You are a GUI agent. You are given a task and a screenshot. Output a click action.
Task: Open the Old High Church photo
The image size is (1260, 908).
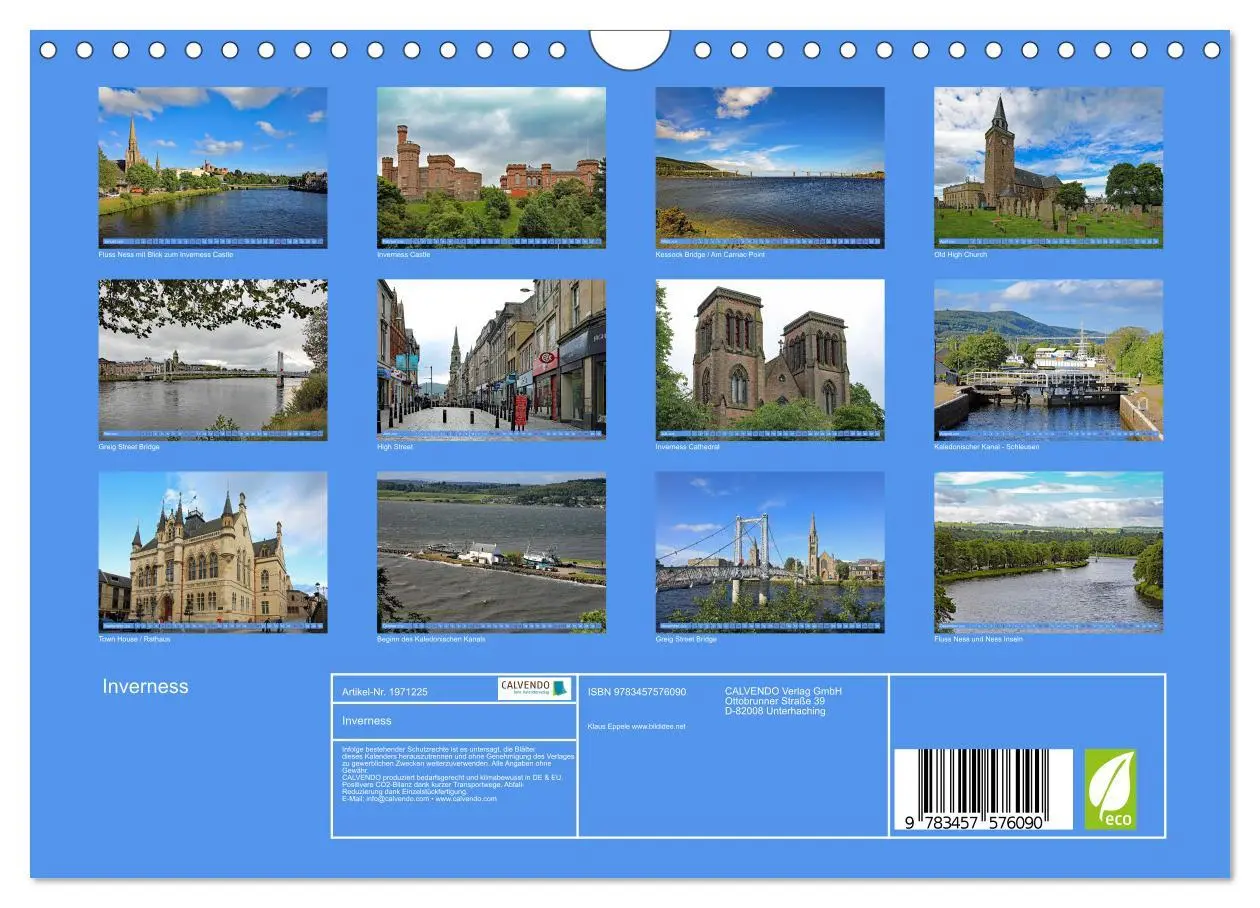tap(1048, 167)
